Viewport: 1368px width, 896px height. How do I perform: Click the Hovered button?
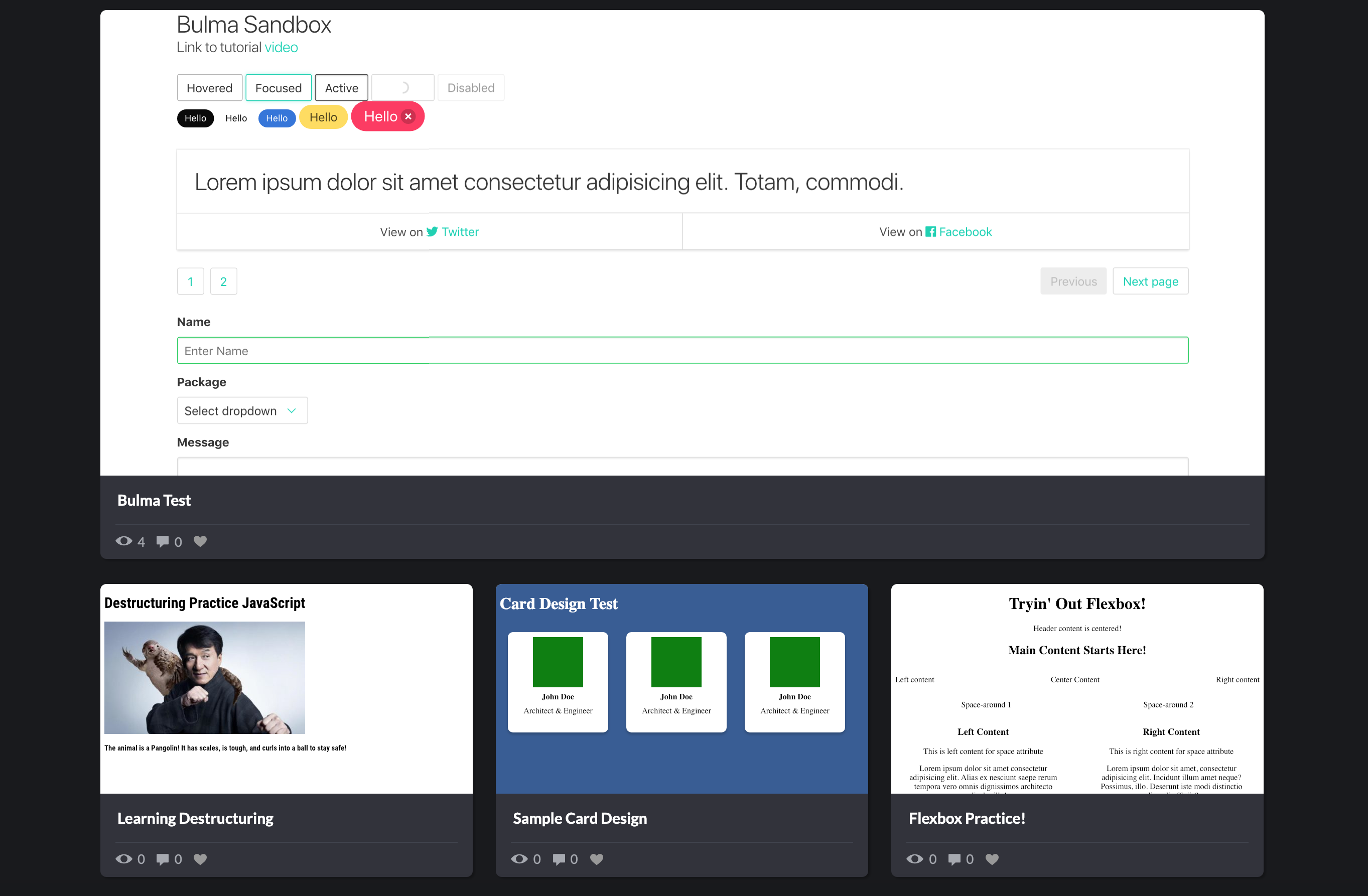point(209,87)
